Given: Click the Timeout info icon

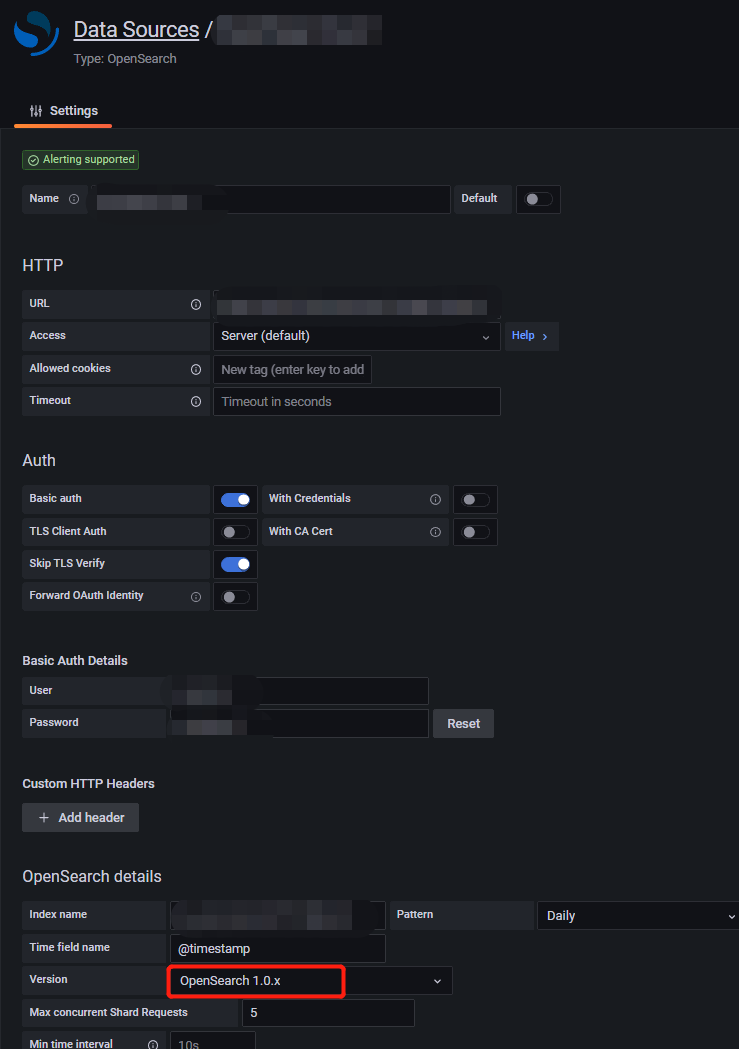Looking at the screenshot, I should tap(196, 401).
